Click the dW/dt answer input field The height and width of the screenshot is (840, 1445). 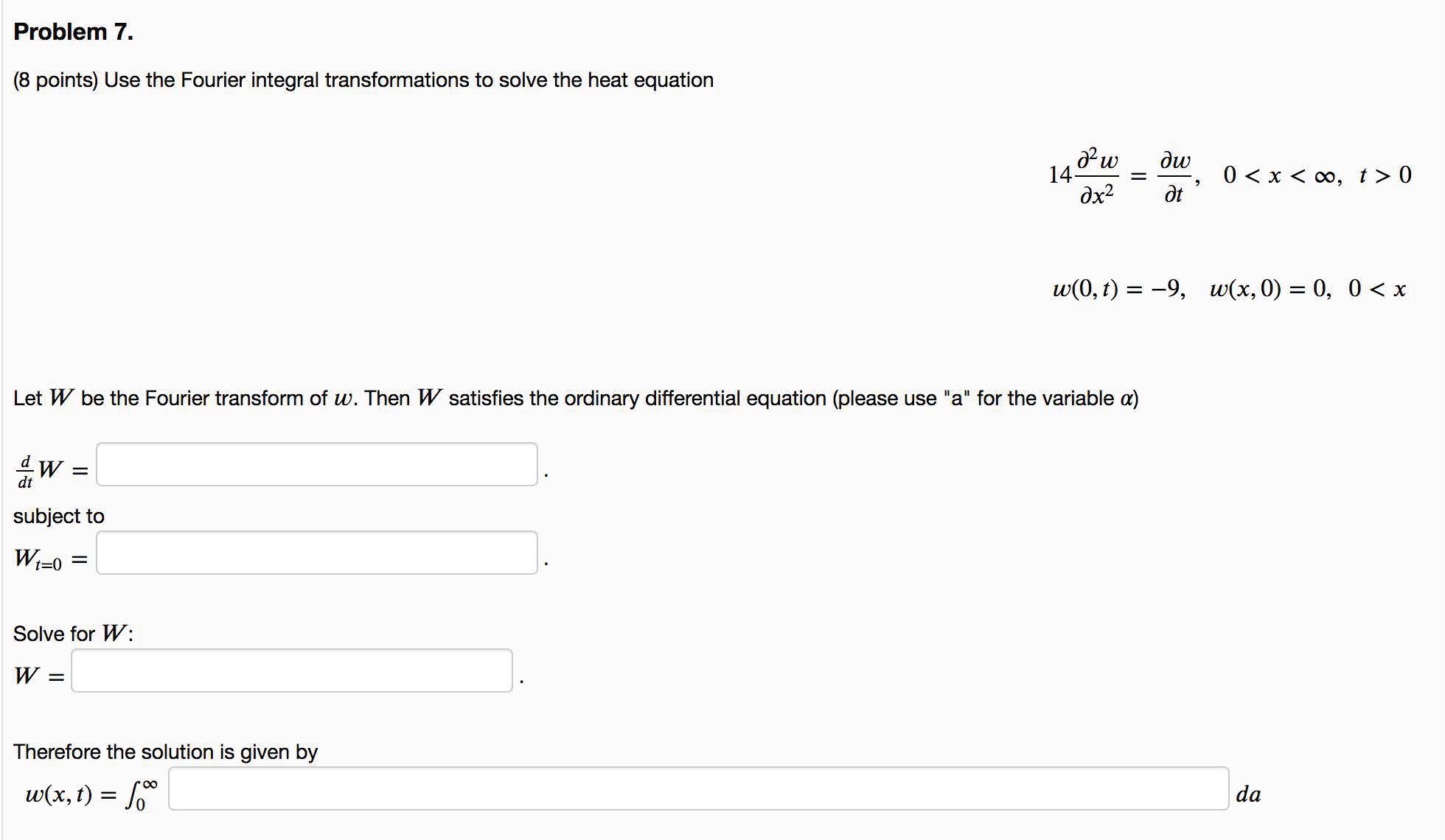tap(316, 464)
